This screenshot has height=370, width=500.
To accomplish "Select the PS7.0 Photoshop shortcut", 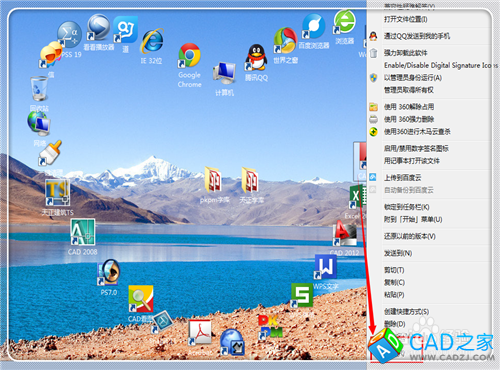I will 109,272.
